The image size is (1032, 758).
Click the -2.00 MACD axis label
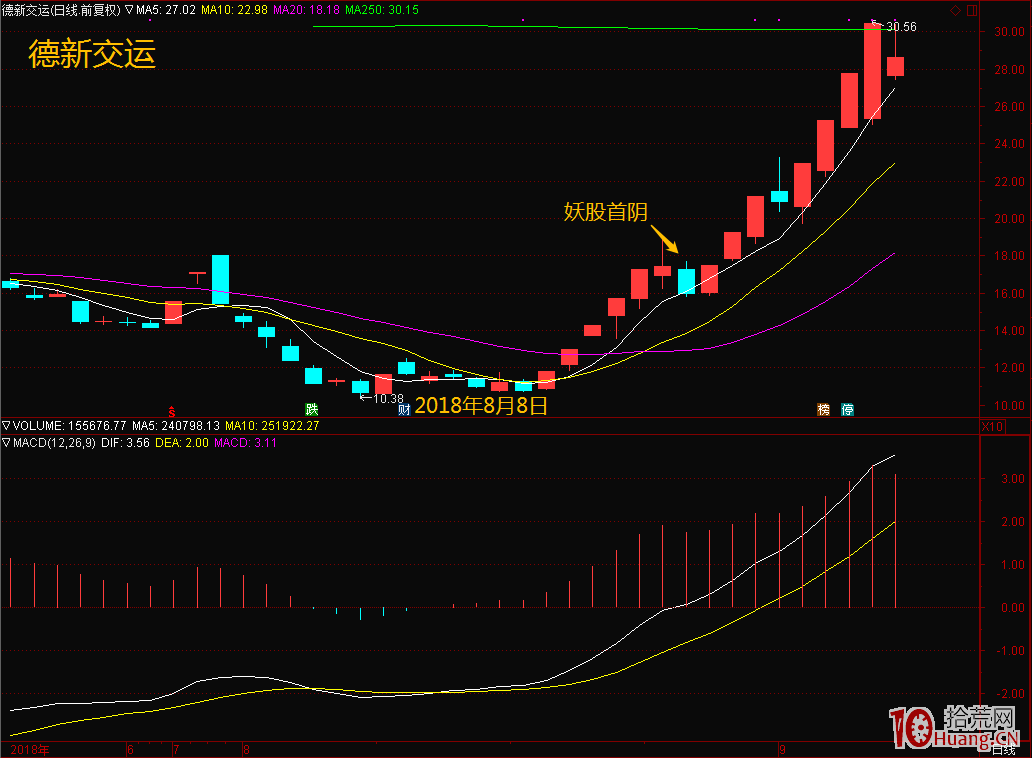point(1009,694)
